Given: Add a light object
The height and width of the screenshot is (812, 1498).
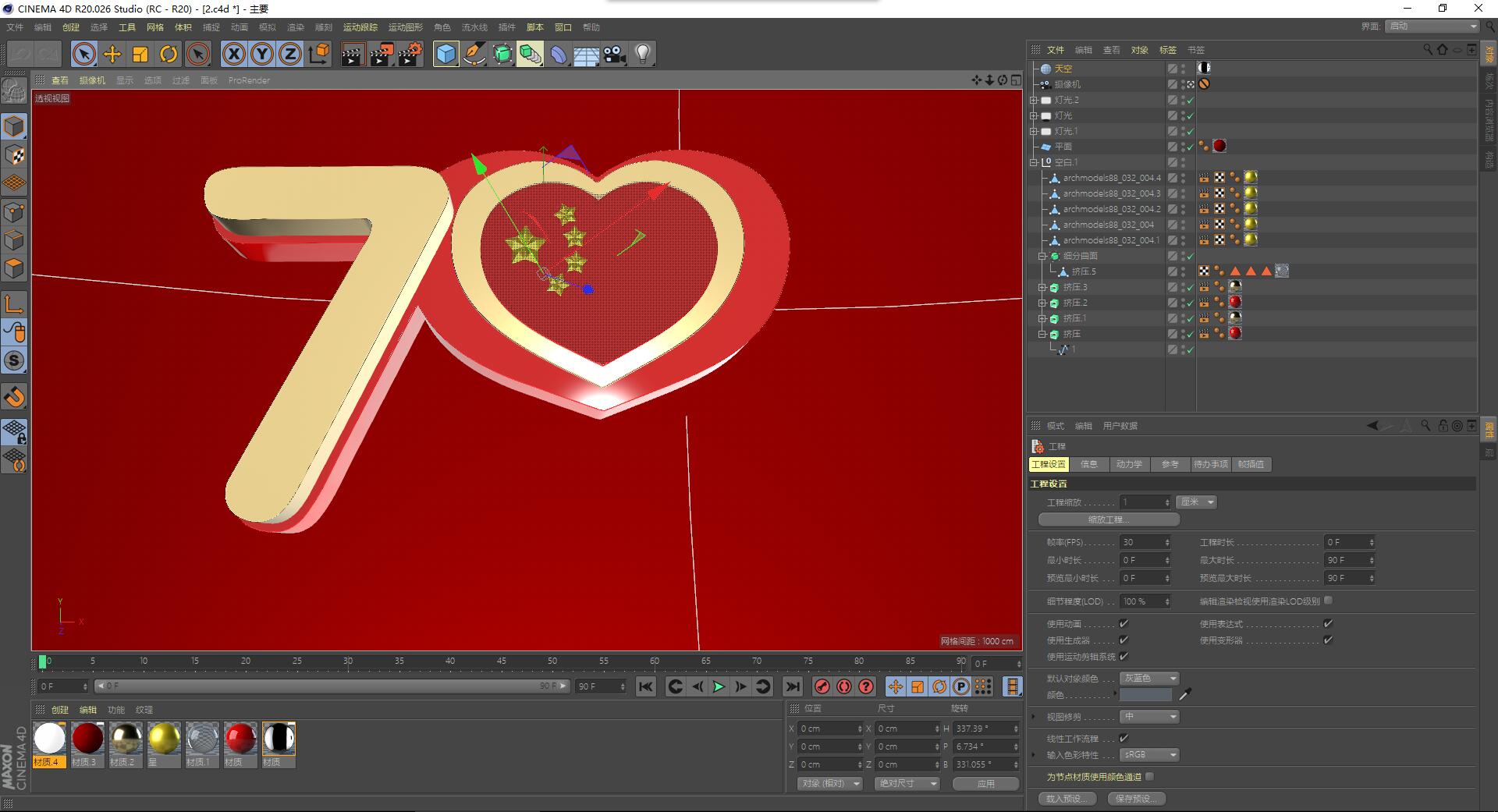Looking at the screenshot, I should point(643,54).
